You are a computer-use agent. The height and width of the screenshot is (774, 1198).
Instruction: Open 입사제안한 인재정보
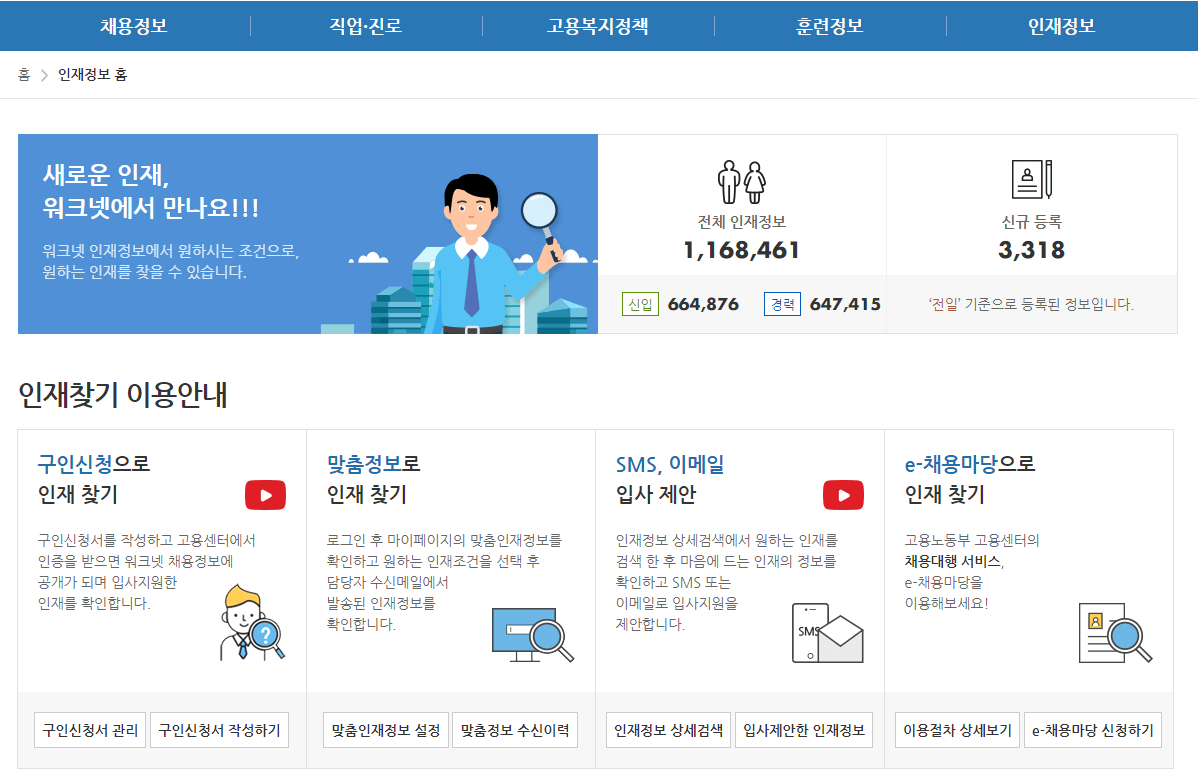[x=804, y=730]
